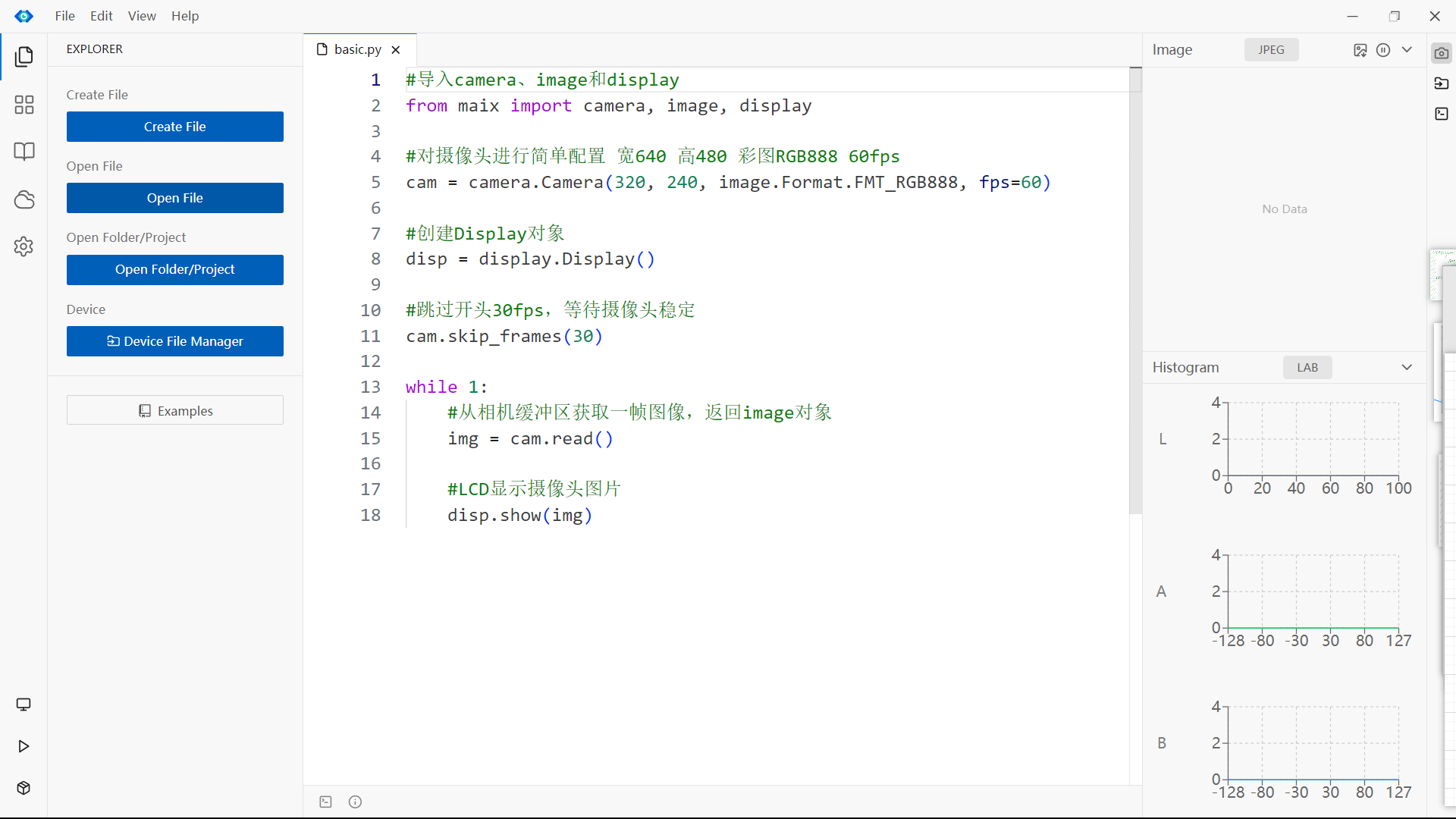The width and height of the screenshot is (1456, 819).
Task: Click the A channel histogram chart
Action: pyautogui.click(x=1313, y=591)
